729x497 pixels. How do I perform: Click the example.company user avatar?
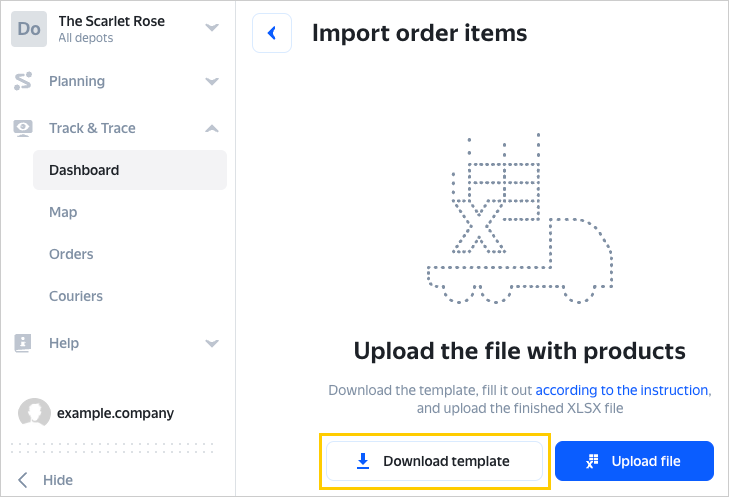pos(35,412)
